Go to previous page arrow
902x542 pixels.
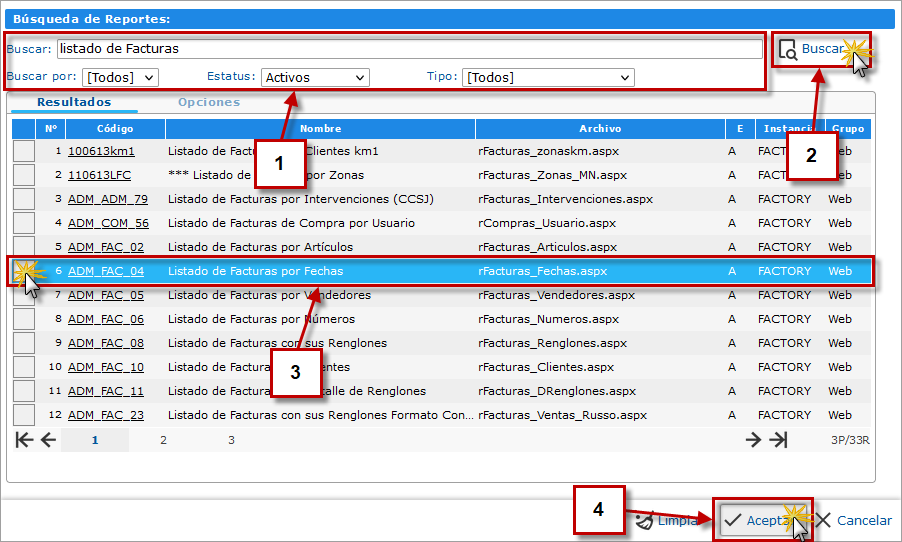pyautogui.click(x=48, y=440)
